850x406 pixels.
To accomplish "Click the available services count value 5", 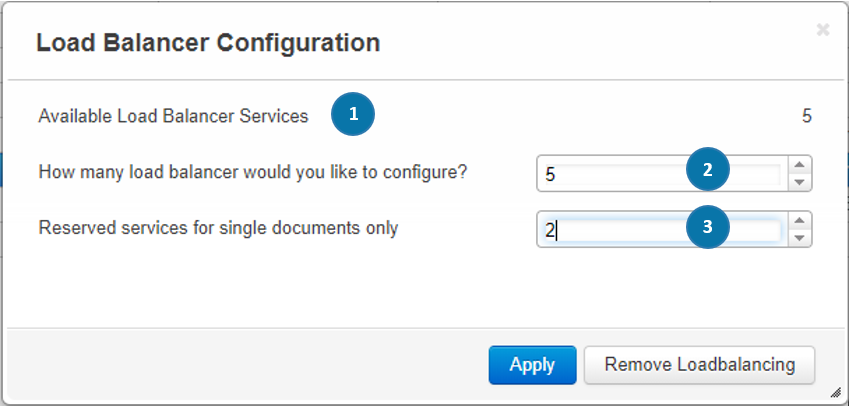I will point(807,116).
